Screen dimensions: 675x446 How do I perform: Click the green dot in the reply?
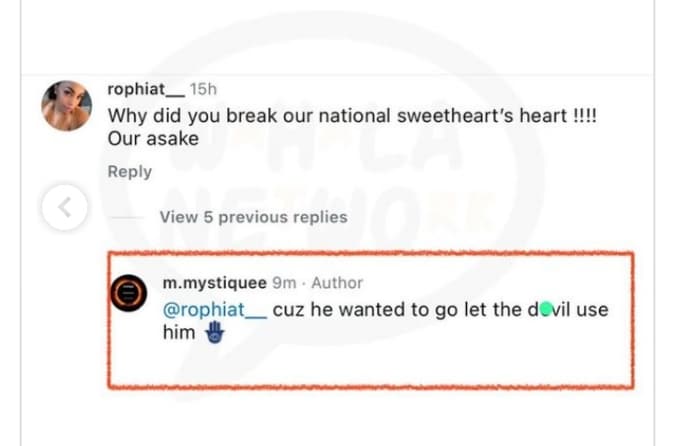click(541, 310)
